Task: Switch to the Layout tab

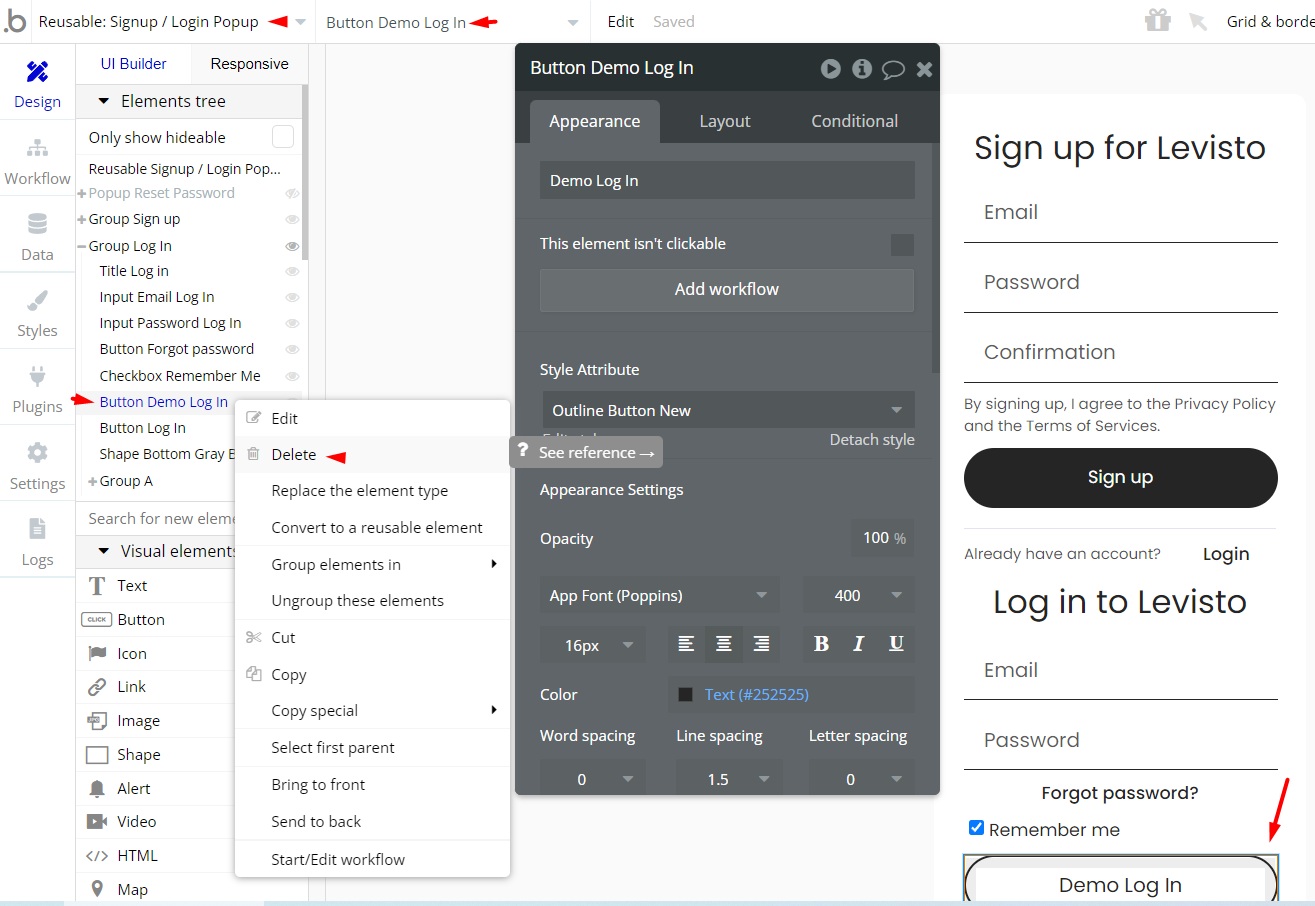Action: (725, 121)
